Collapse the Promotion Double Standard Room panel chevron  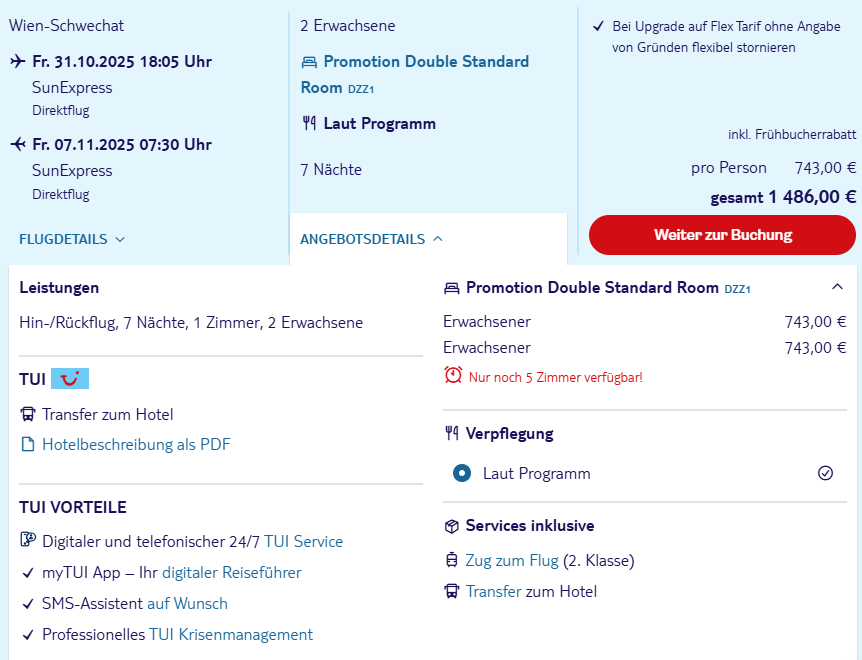[x=837, y=286]
